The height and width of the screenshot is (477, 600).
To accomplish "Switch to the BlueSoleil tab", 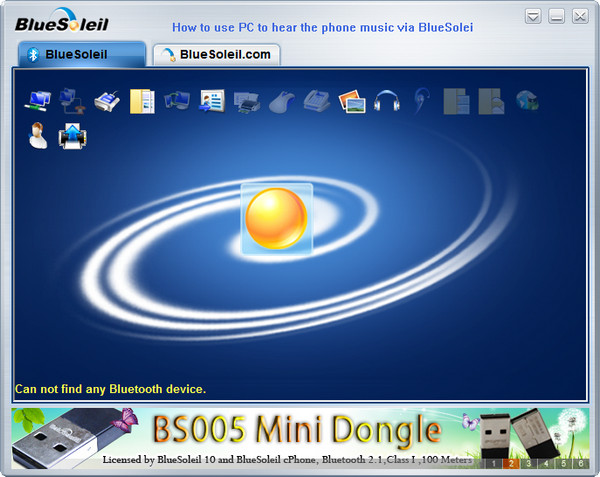I will 82,54.
